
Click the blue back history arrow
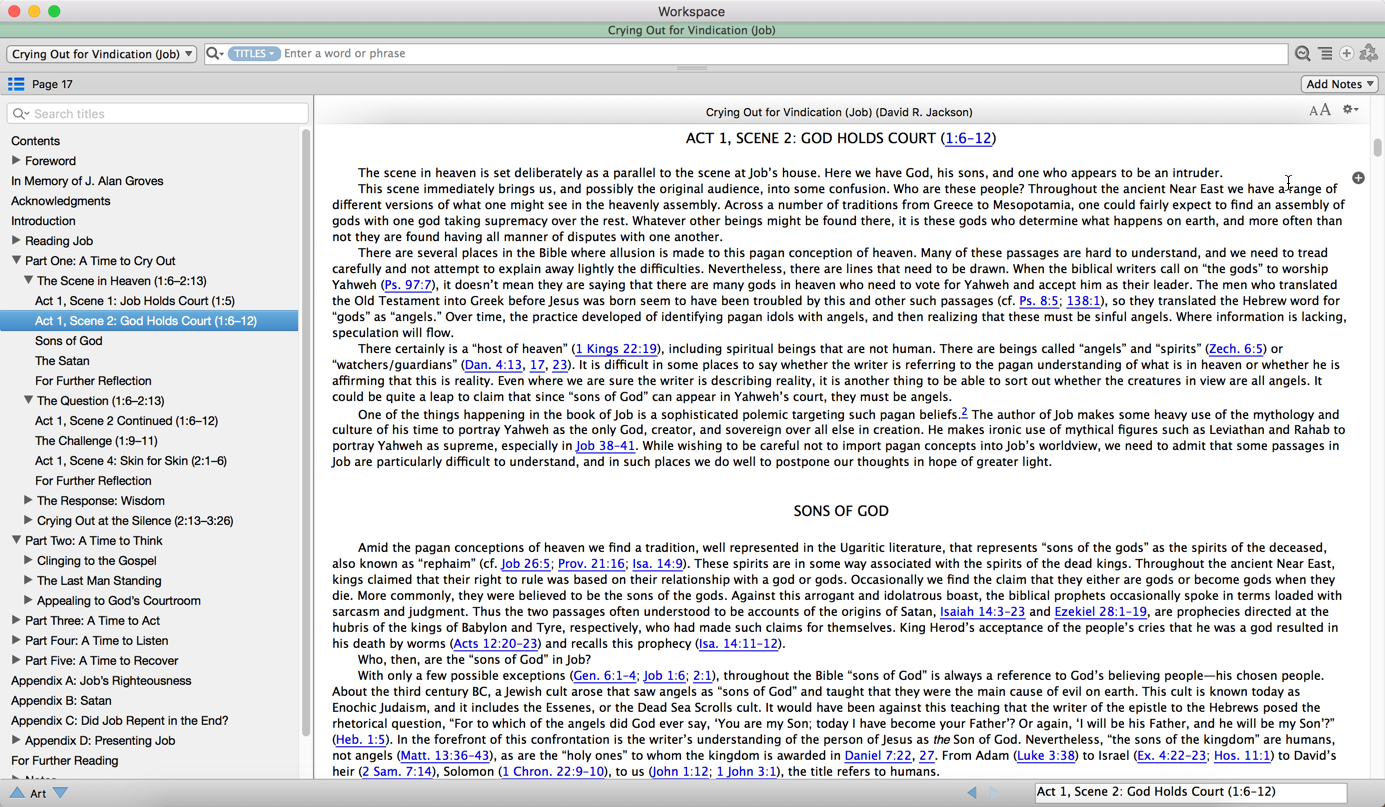point(971,792)
